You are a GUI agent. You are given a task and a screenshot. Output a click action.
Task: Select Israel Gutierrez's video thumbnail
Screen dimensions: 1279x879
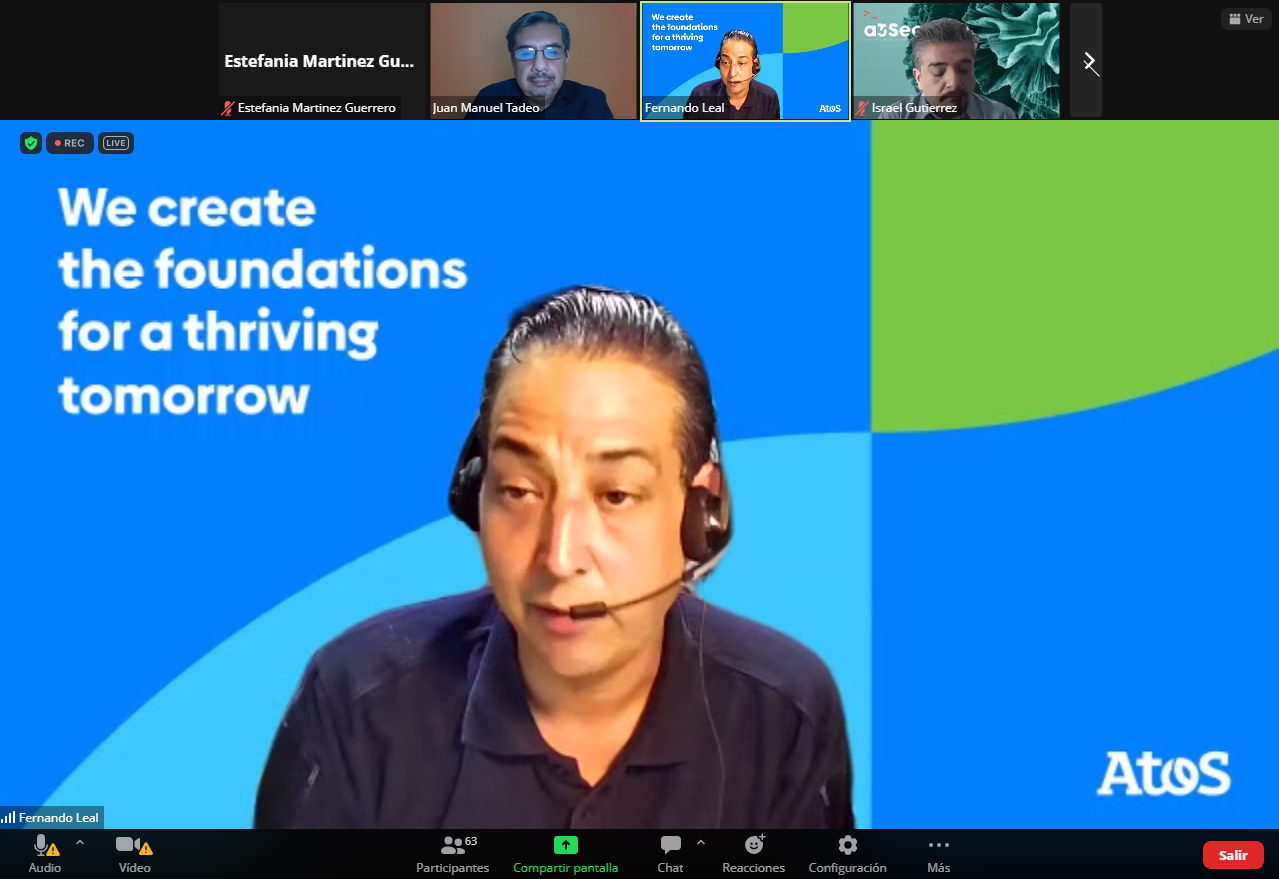[x=956, y=61]
